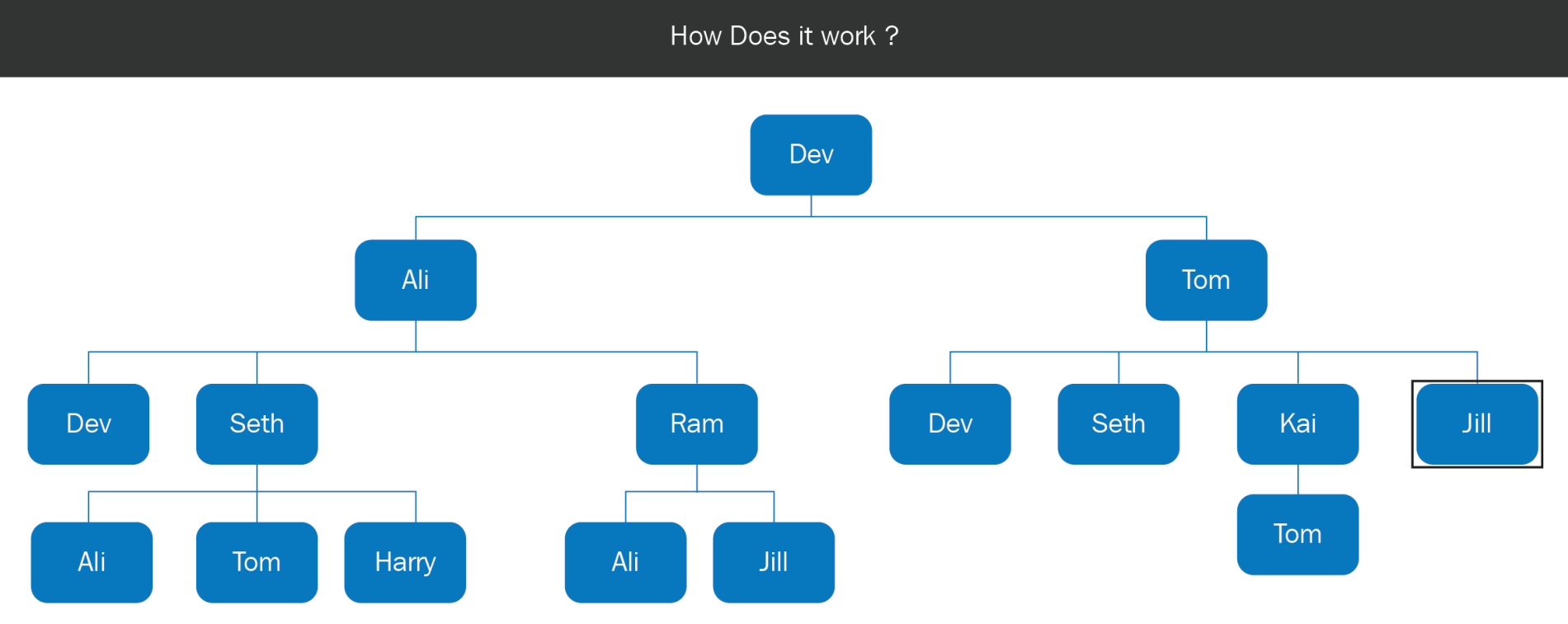Click the Harry node
The width and height of the screenshot is (1568, 624).
pos(405,563)
